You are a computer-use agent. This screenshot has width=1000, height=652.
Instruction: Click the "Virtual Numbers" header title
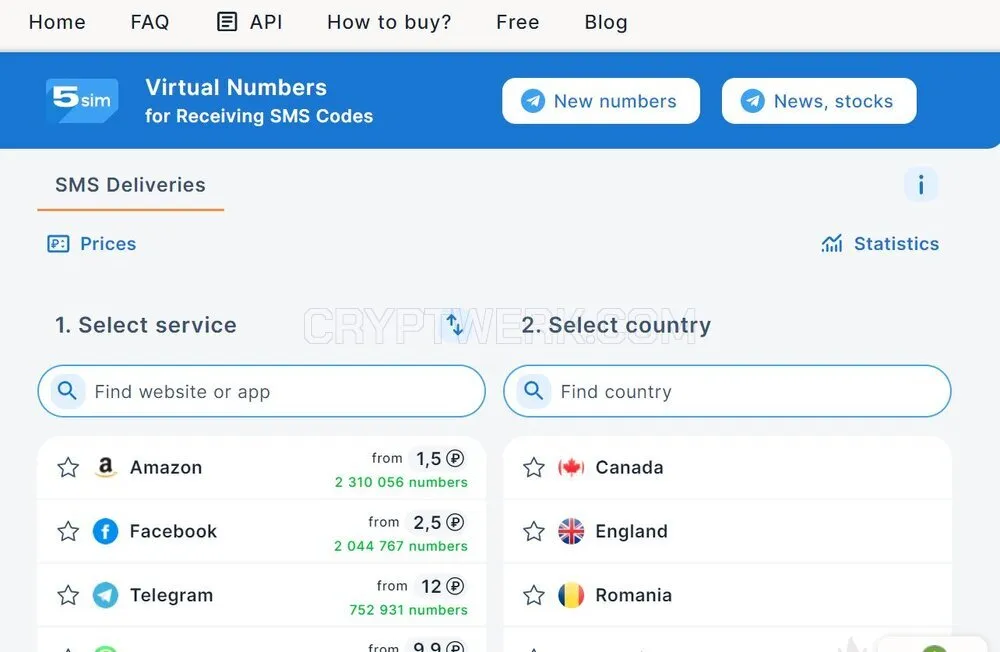(x=236, y=87)
